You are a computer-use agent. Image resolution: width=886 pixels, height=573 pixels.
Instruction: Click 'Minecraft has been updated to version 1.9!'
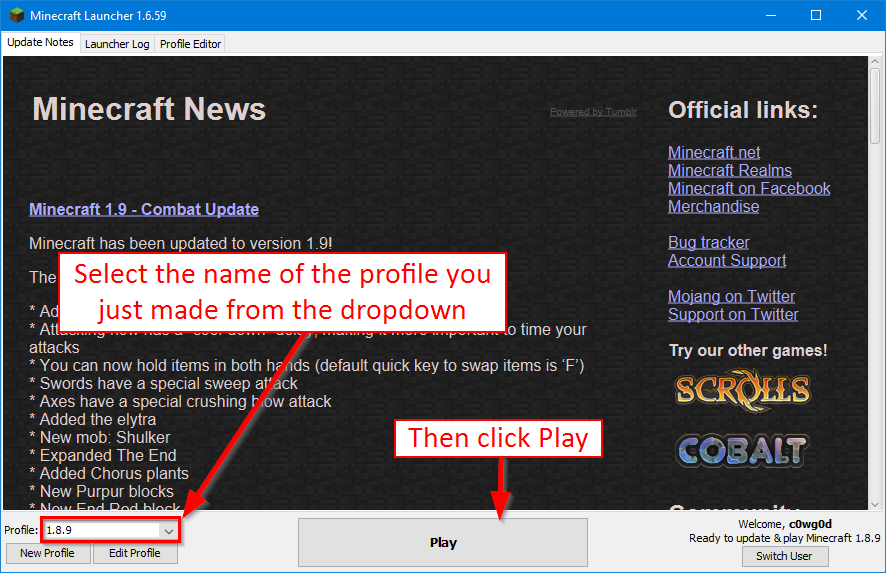coord(181,244)
